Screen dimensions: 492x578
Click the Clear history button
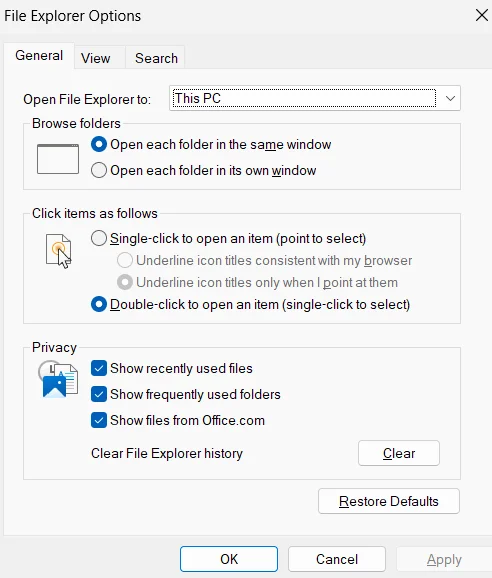(x=399, y=453)
